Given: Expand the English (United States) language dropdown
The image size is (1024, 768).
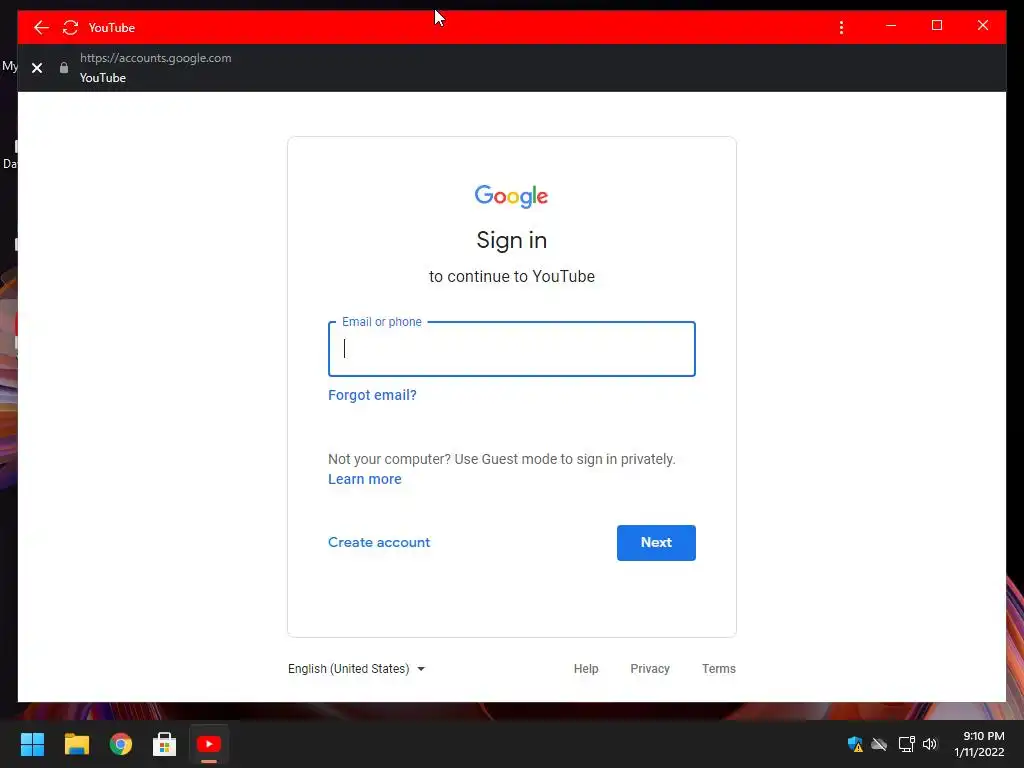Looking at the screenshot, I should [x=357, y=669].
